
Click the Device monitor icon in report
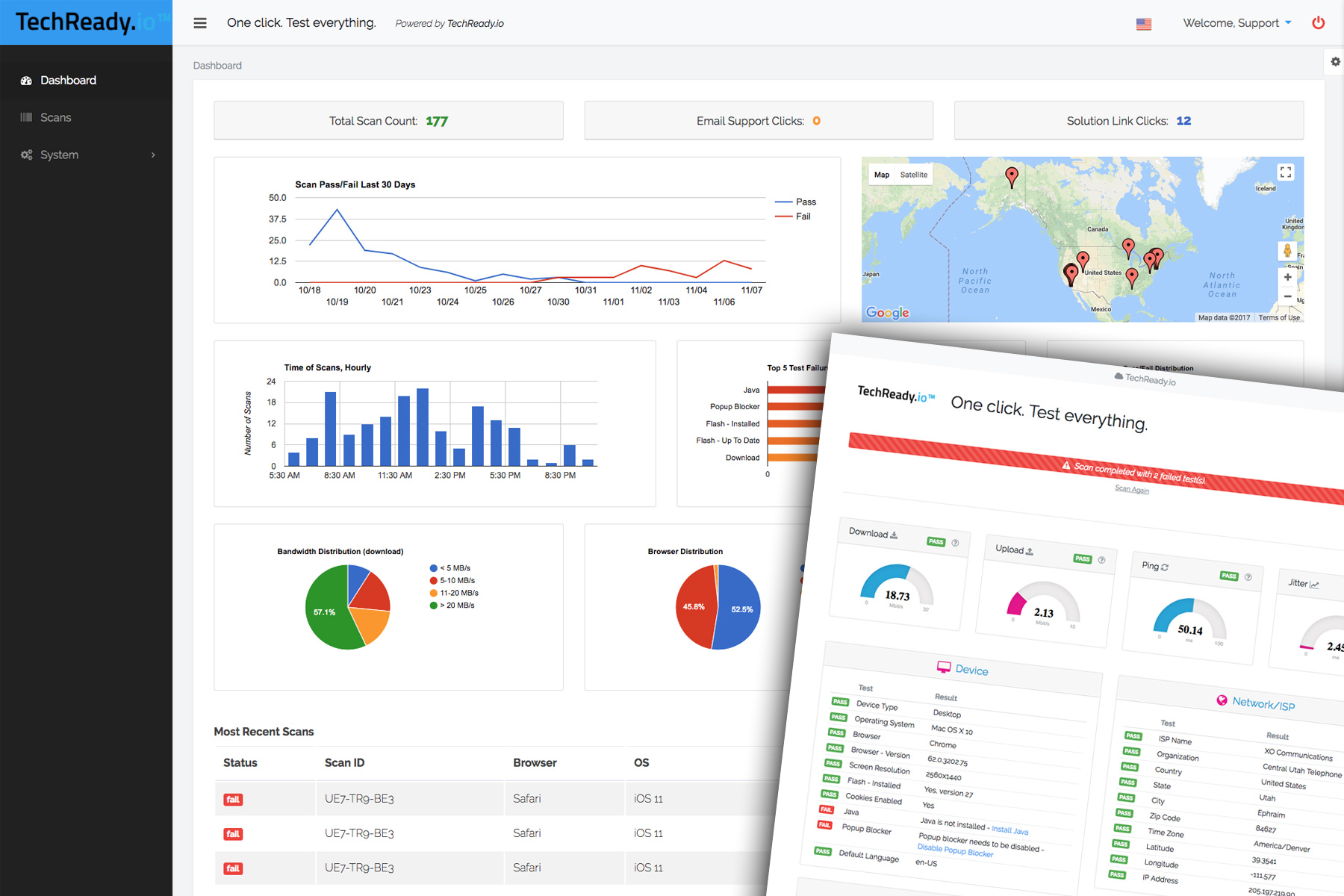pos(945,667)
